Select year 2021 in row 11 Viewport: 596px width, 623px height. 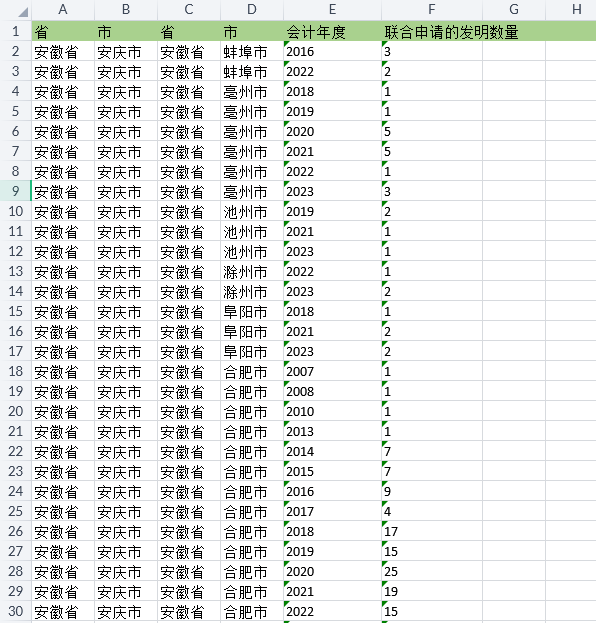[x=333, y=231]
